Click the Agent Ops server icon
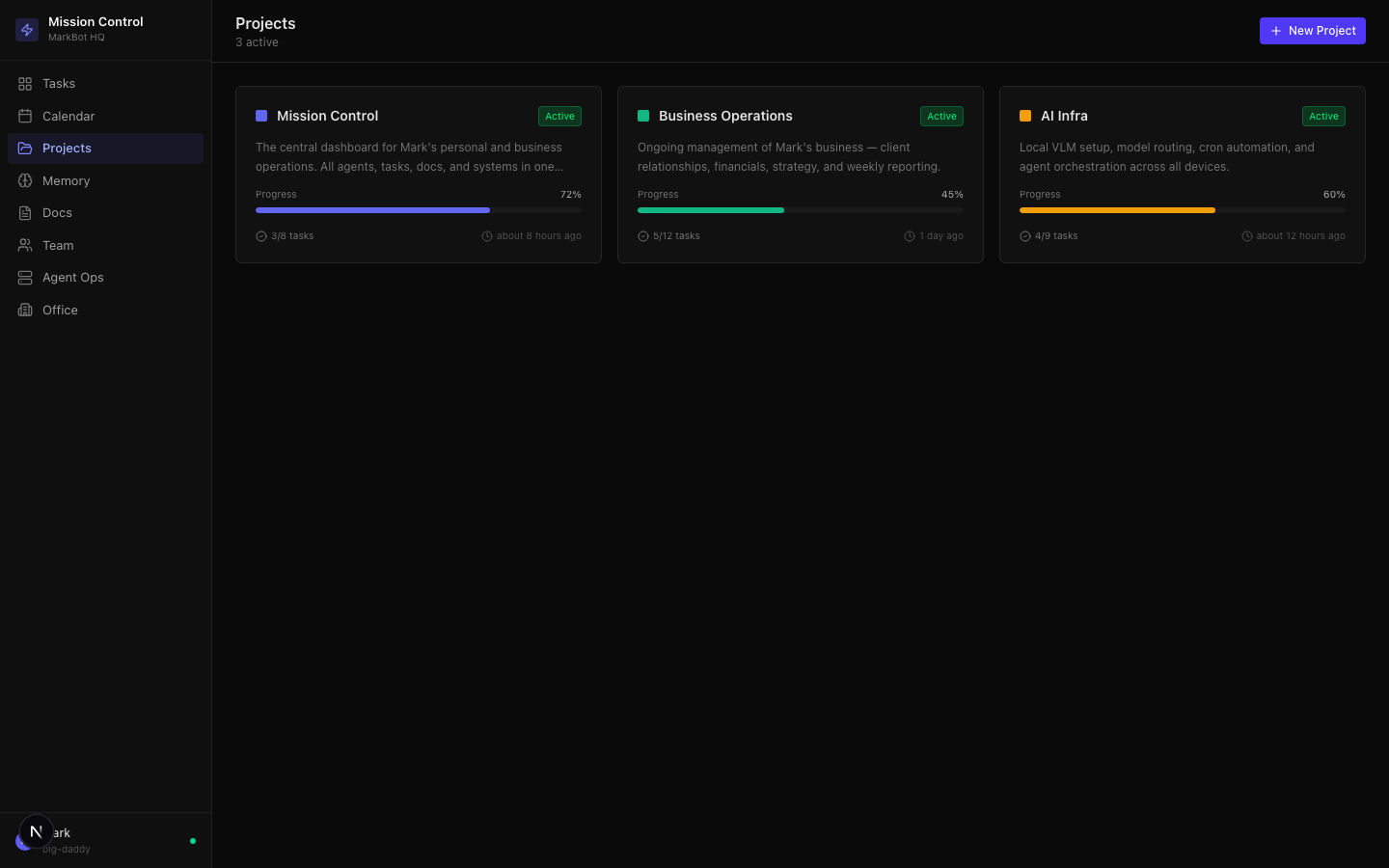The width and height of the screenshot is (1389, 868). (x=25, y=278)
